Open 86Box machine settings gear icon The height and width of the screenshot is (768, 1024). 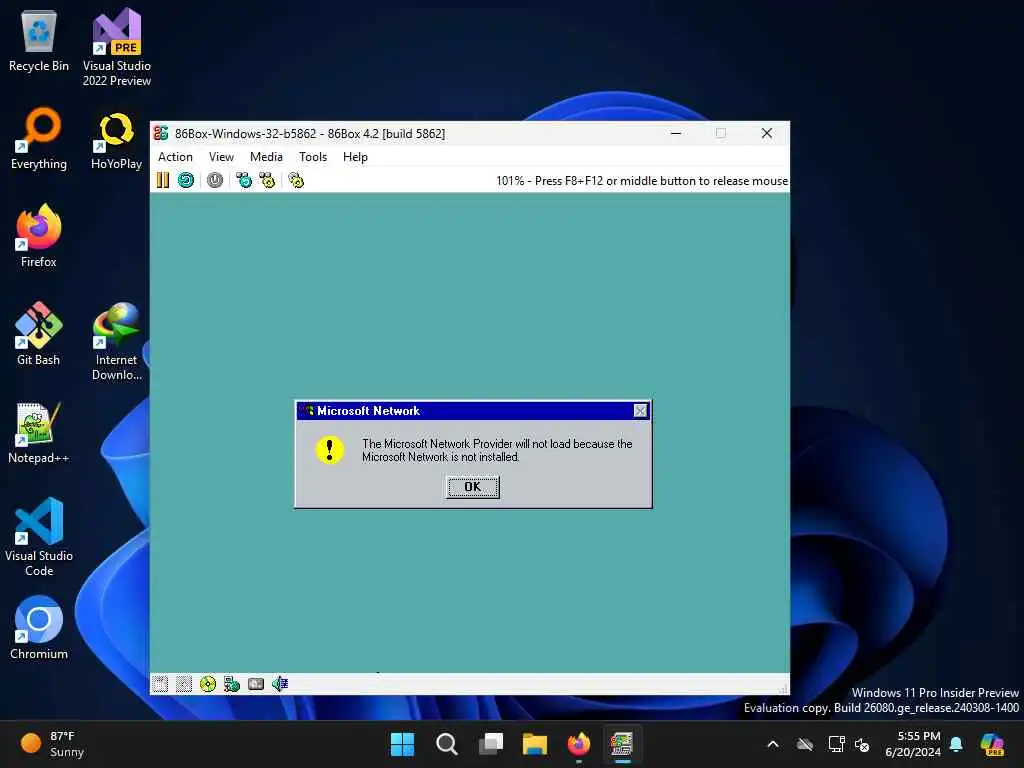tap(296, 180)
